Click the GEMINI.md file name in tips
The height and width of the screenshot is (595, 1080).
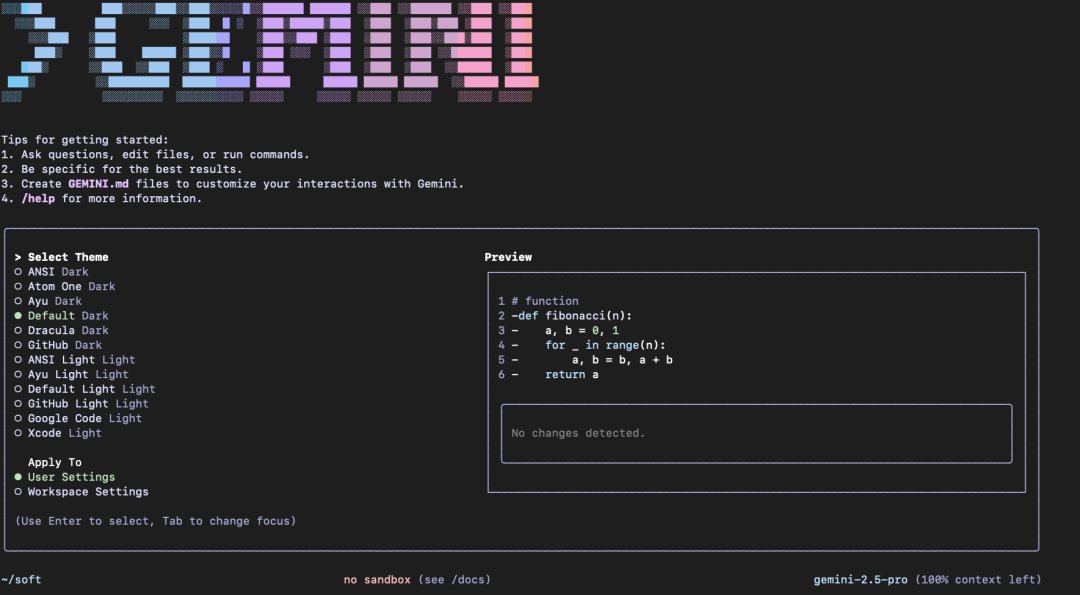(98, 184)
